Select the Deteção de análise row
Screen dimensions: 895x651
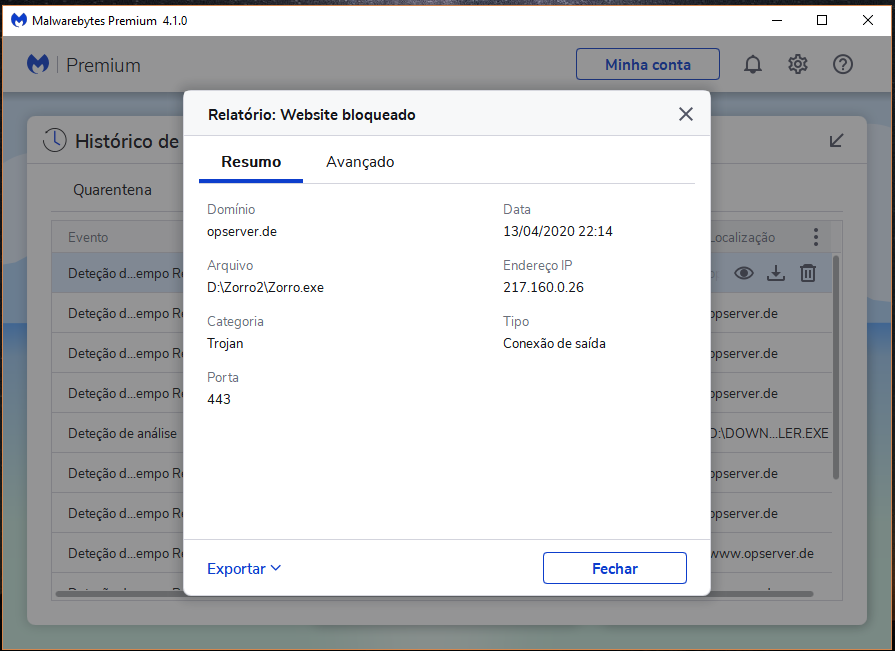click(122, 433)
